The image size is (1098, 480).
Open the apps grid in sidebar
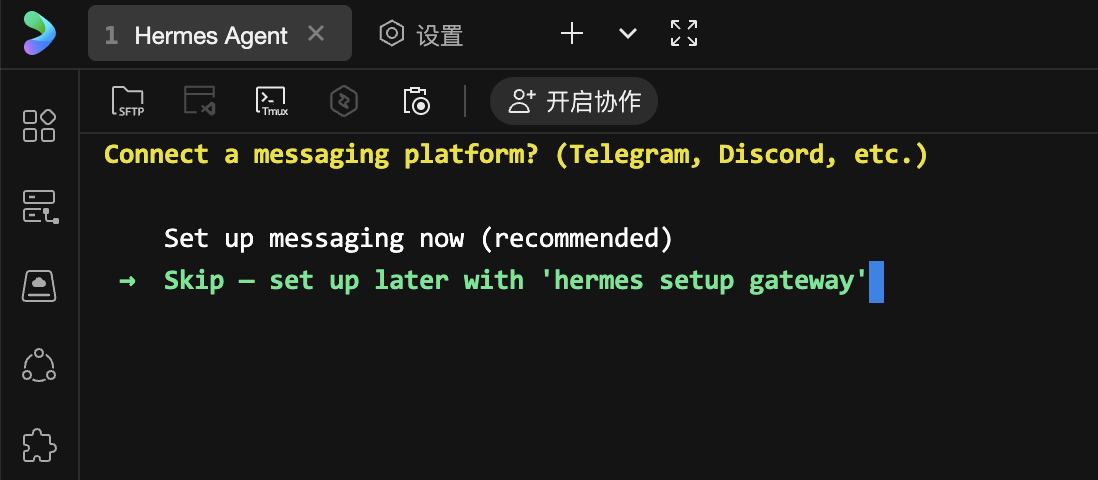(x=39, y=126)
